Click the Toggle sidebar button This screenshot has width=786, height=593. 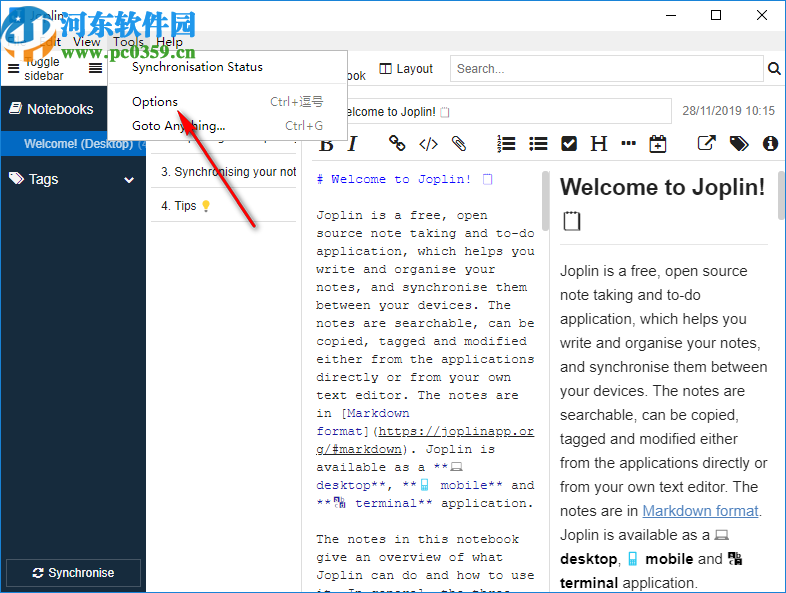pyautogui.click(x=36, y=69)
